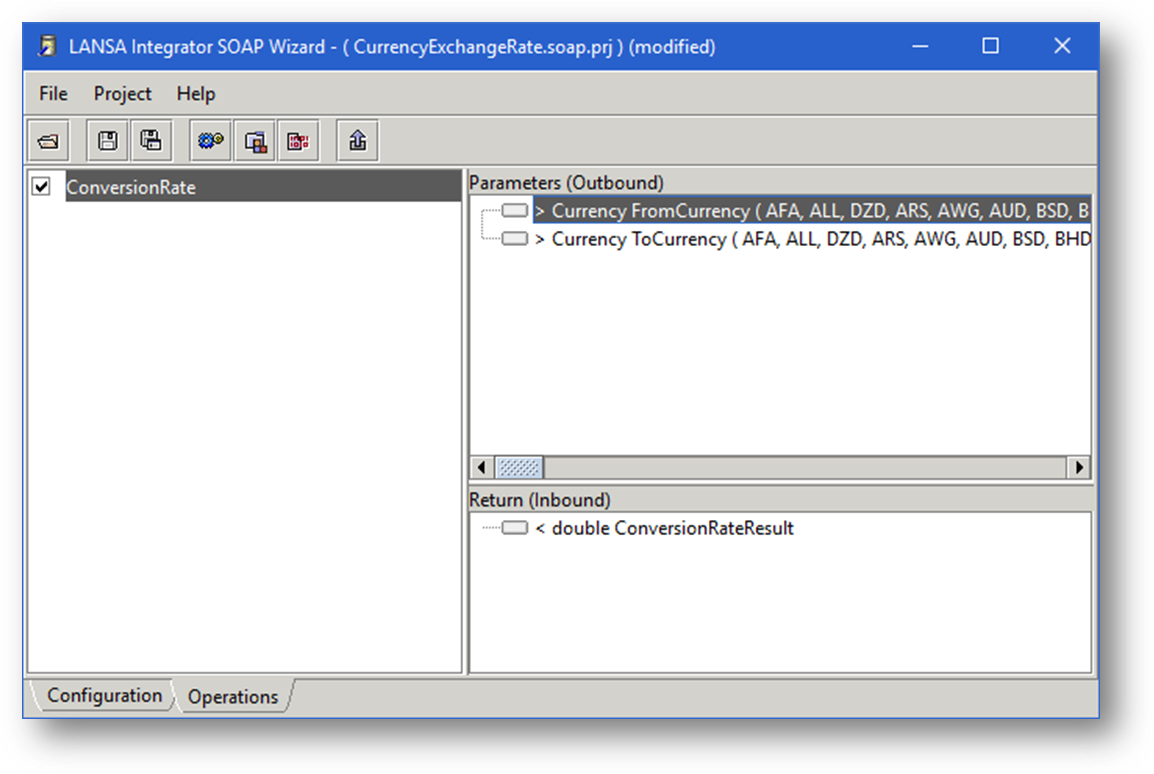Viewport: 1154px width, 774px height.
Task: Click the red binary document icon
Action: 298,141
